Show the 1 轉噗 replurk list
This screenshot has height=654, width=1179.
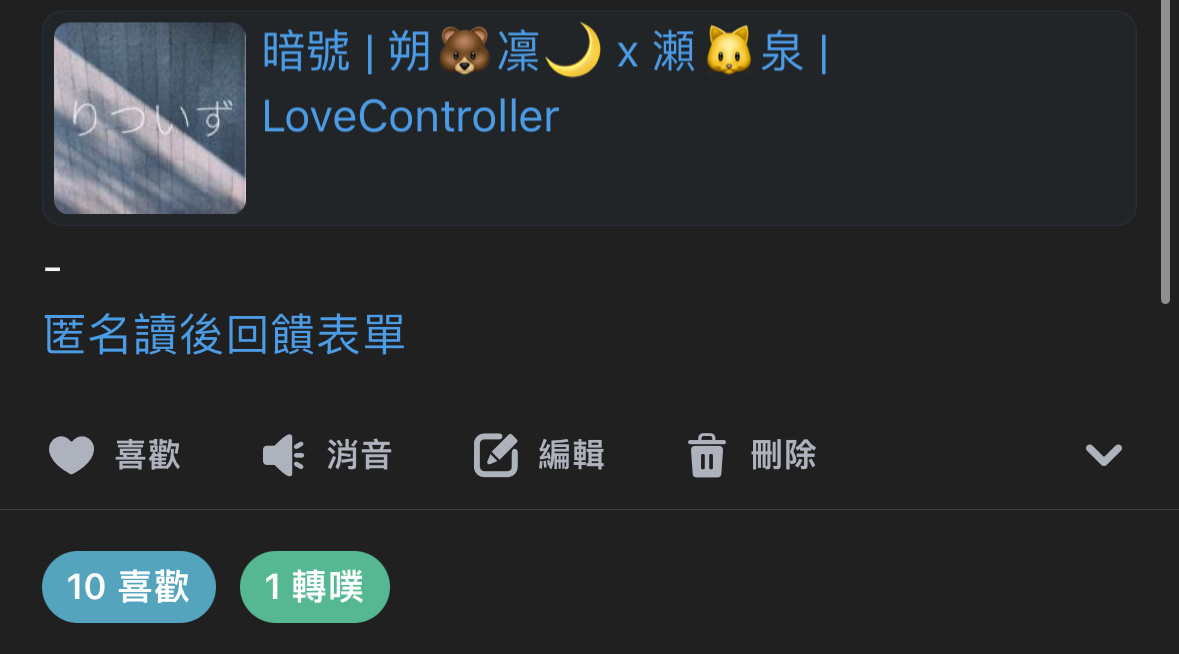[x=314, y=586]
